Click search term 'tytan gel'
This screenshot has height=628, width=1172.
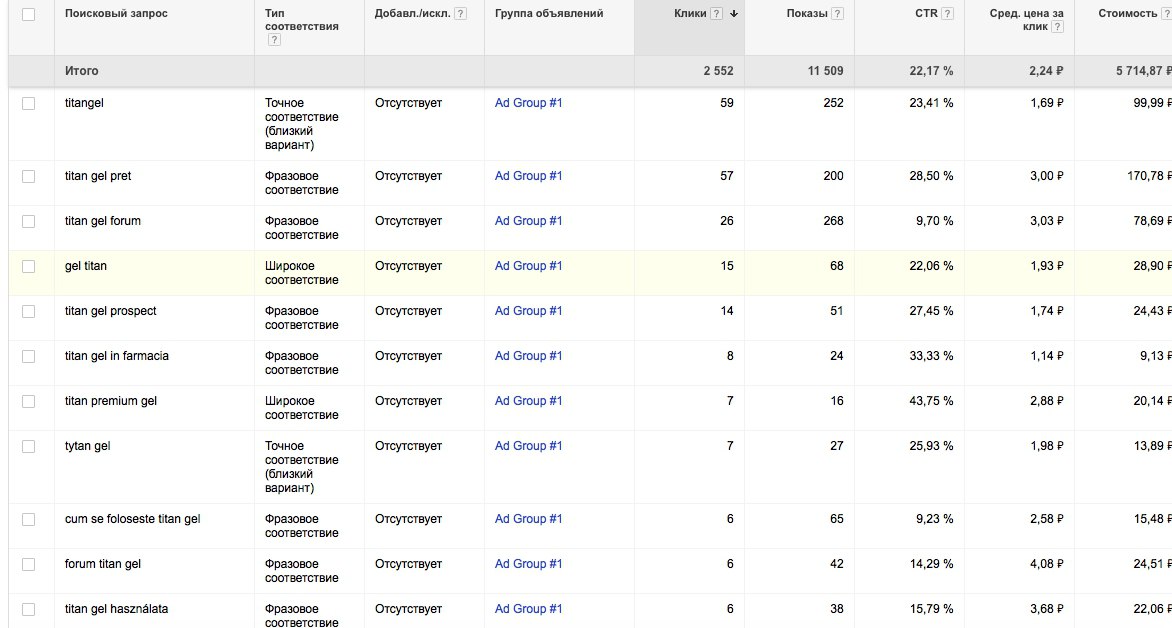pyautogui.click(x=87, y=446)
